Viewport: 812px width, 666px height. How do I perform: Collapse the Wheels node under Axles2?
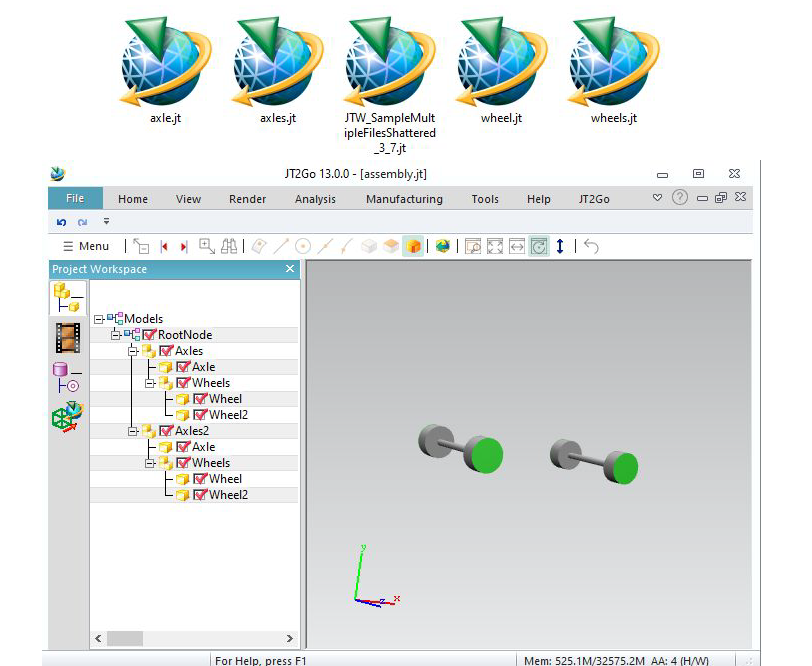point(148,463)
